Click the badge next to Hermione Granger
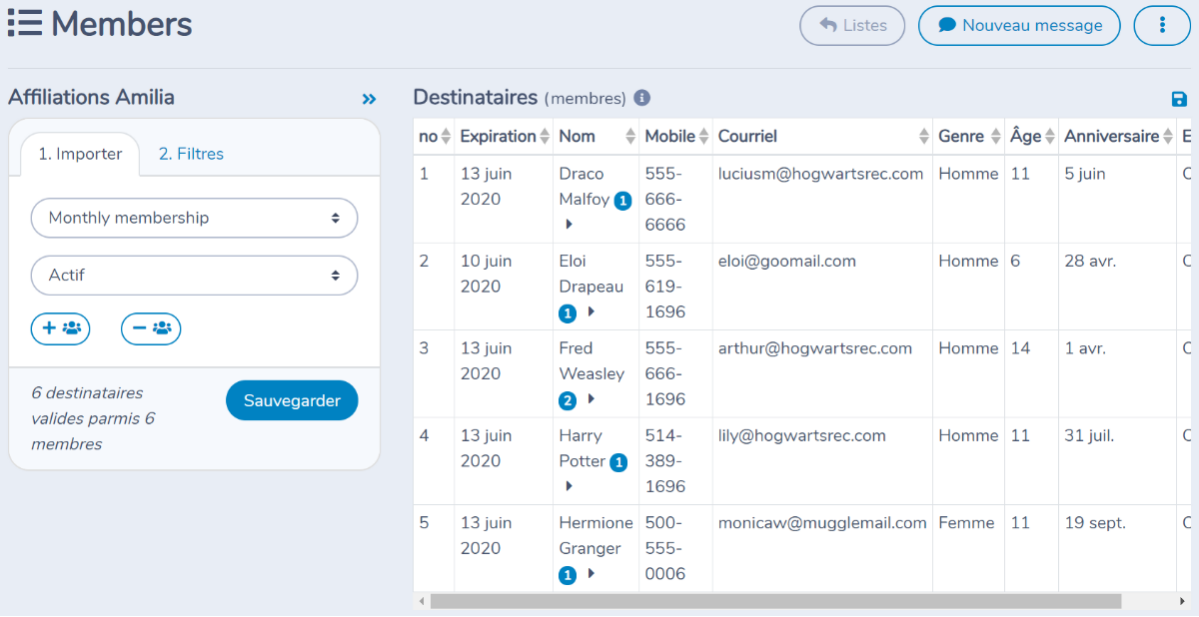The height and width of the screenshot is (617, 1199). tap(567, 575)
